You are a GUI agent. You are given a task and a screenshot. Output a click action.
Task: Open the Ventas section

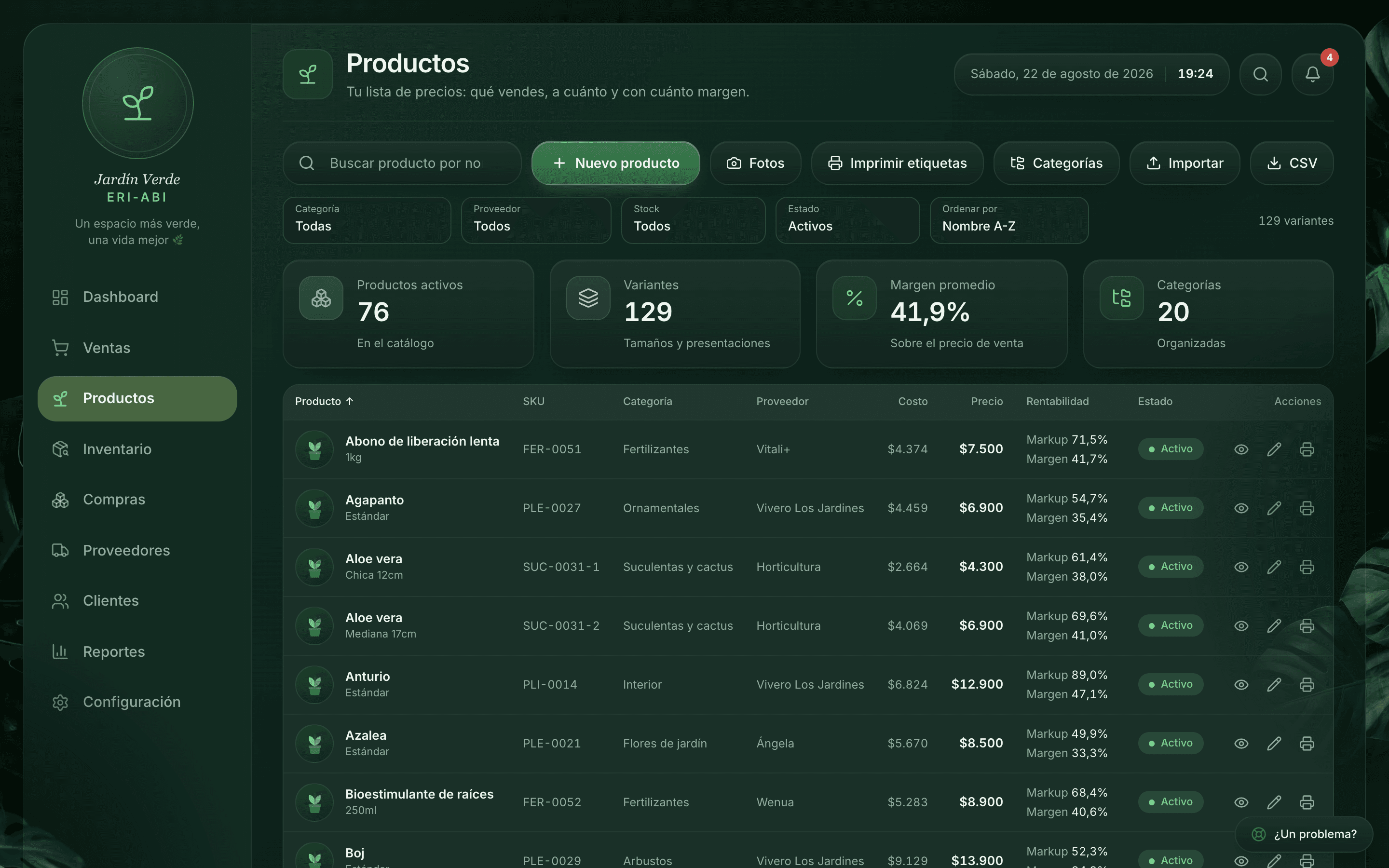pyautogui.click(x=137, y=348)
